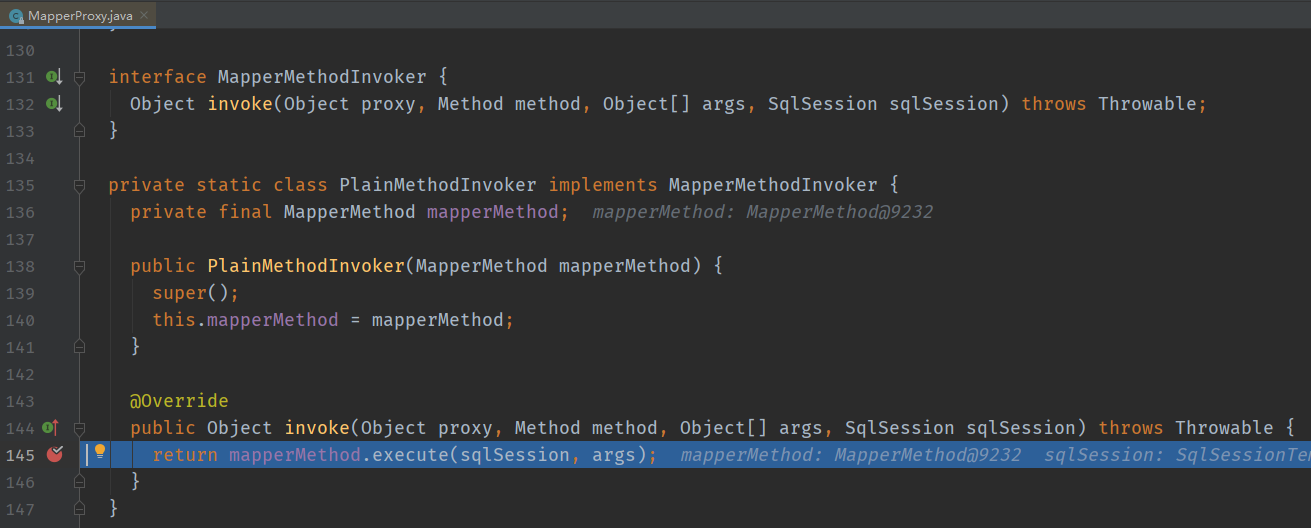Screen dimensions: 1311x528
Task: Close the MapperProxy.java tab
Action: pyautogui.click(x=145, y=16)
